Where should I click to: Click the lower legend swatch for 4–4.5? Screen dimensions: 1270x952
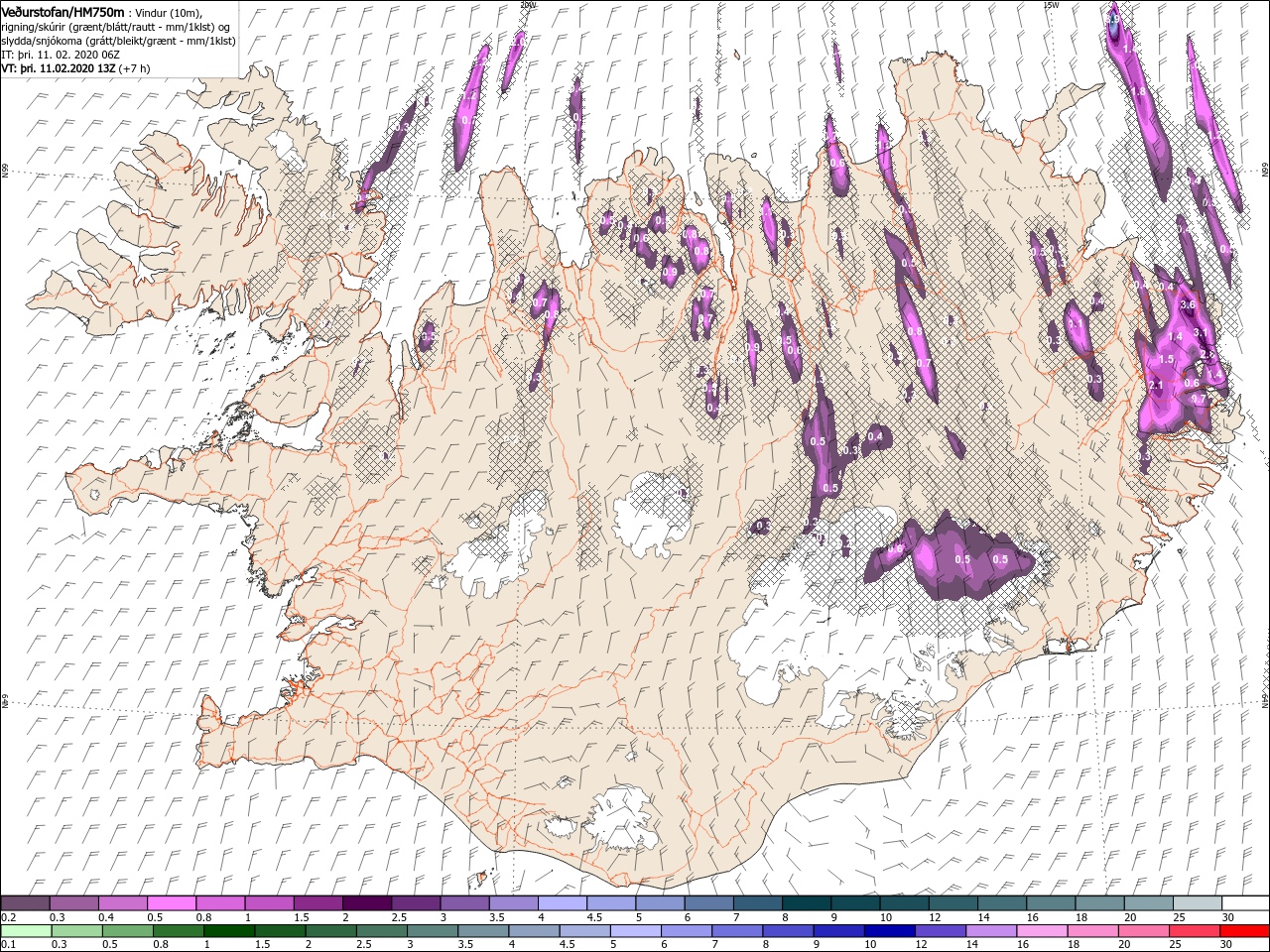click(x=534, y=931)
